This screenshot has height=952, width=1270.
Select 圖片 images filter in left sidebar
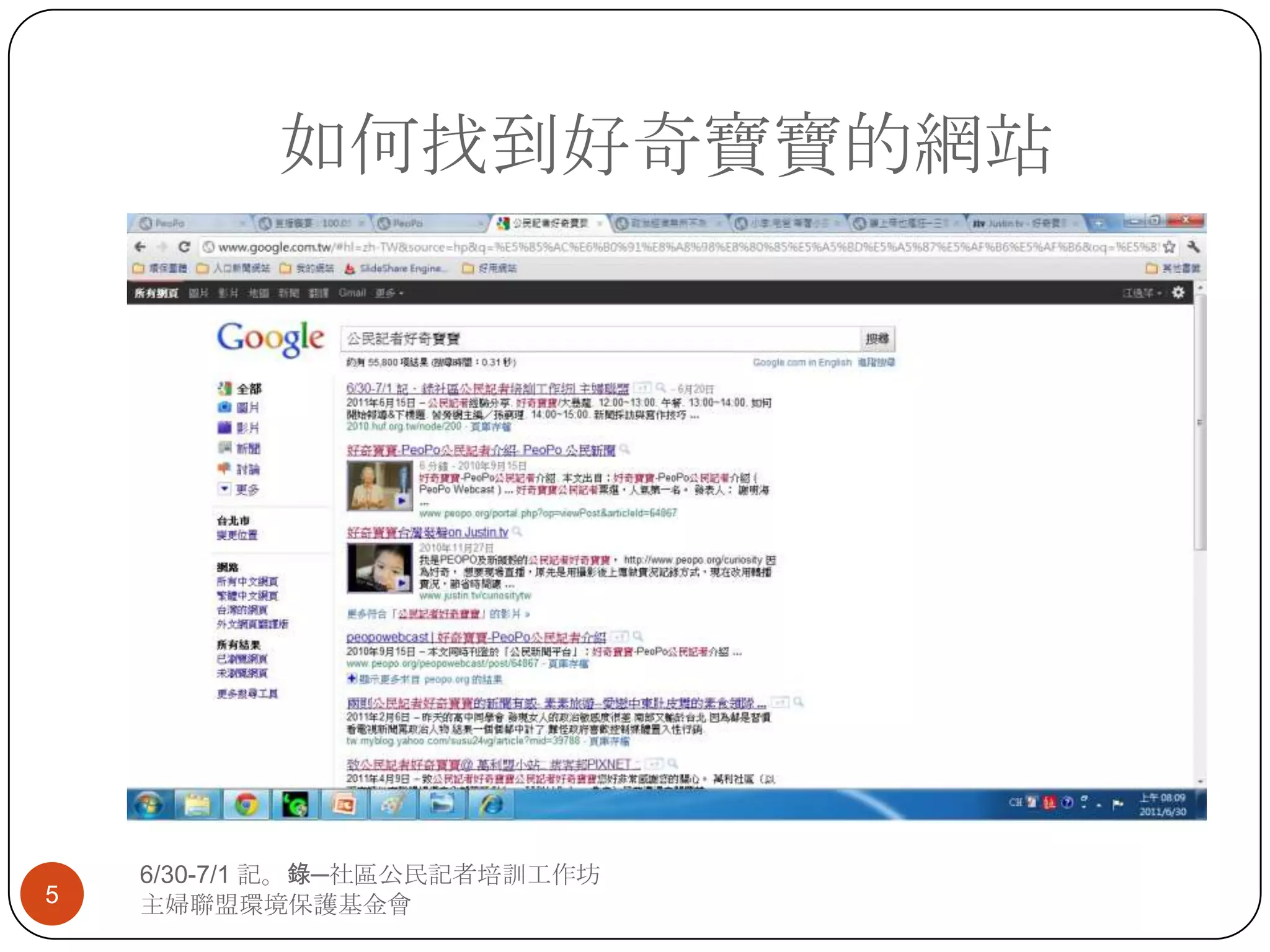pyautogui.click(x=239, y=408)
